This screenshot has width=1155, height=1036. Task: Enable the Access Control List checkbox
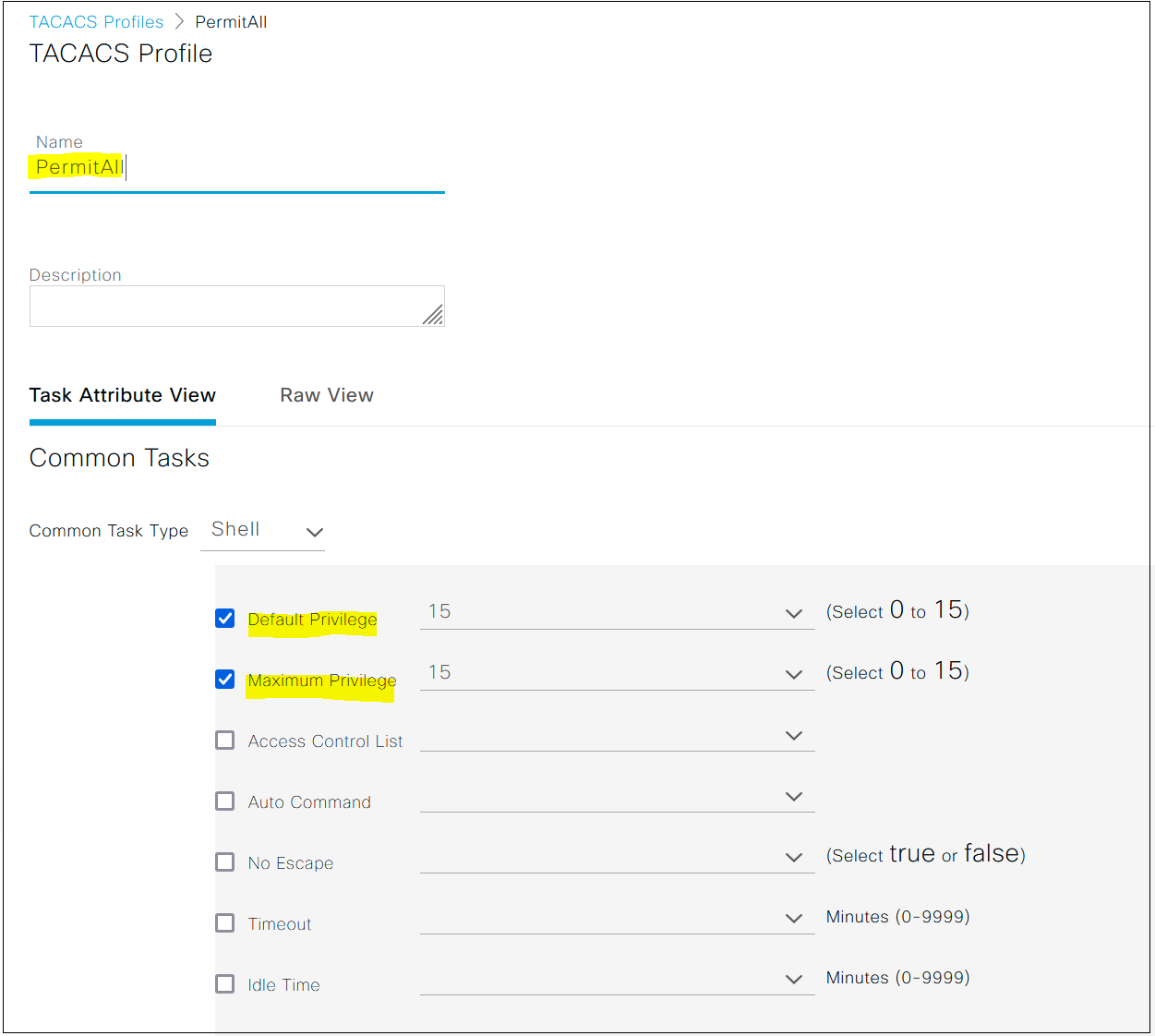[x=224, y=740]
